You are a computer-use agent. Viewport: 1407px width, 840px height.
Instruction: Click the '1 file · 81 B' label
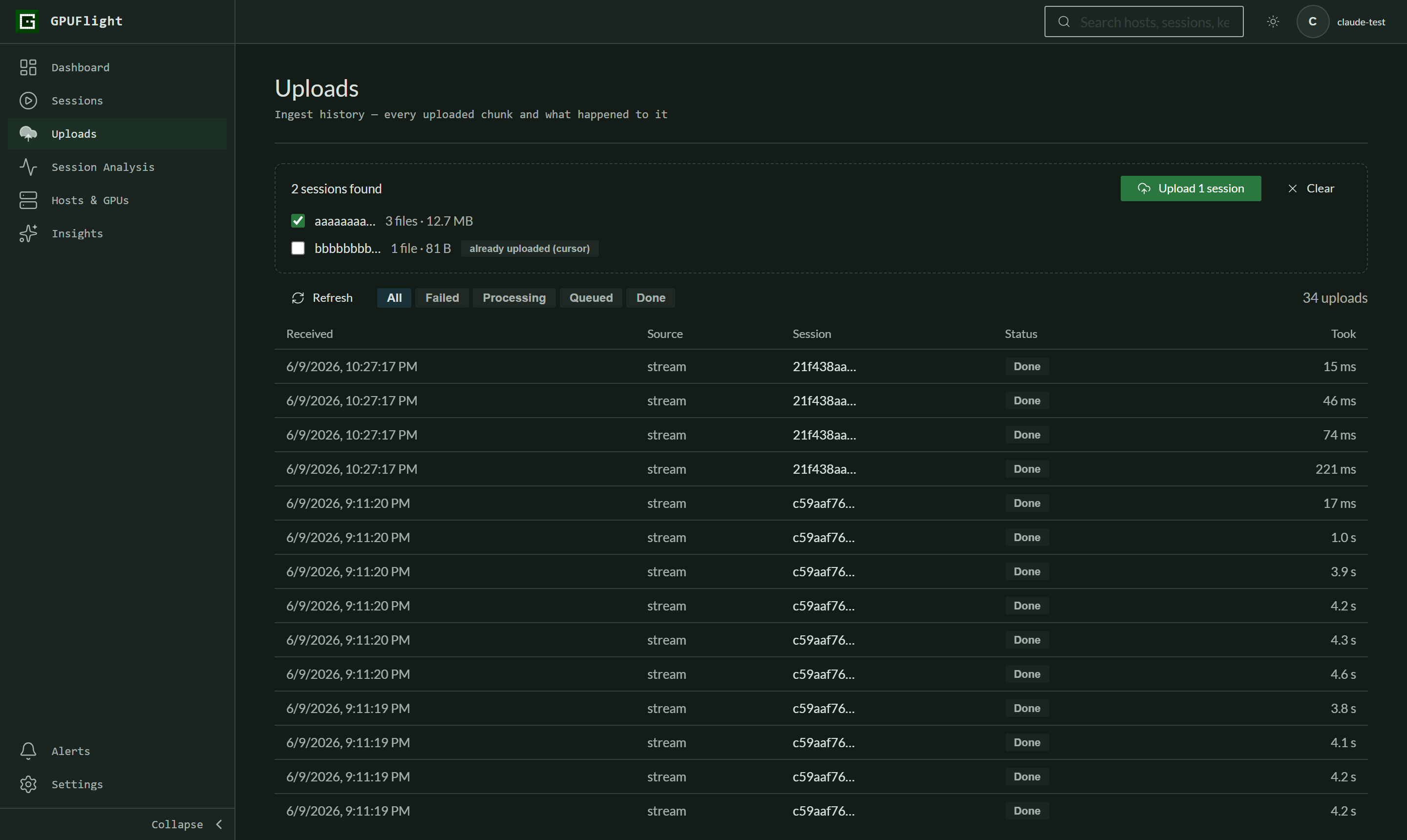(x=421, y=249)
